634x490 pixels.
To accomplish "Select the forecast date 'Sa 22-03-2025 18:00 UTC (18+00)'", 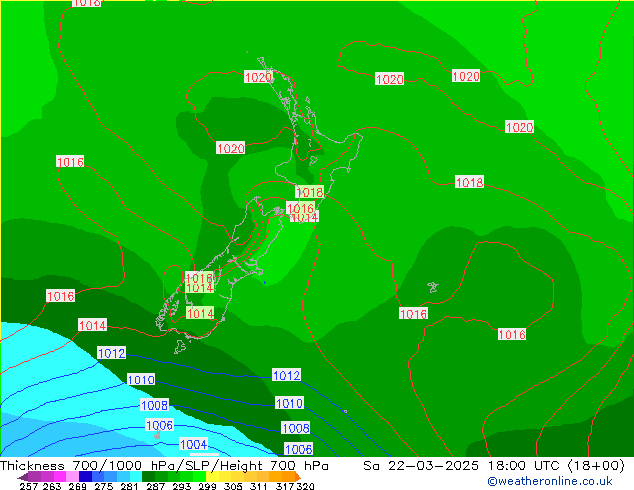I will [494, 466].
